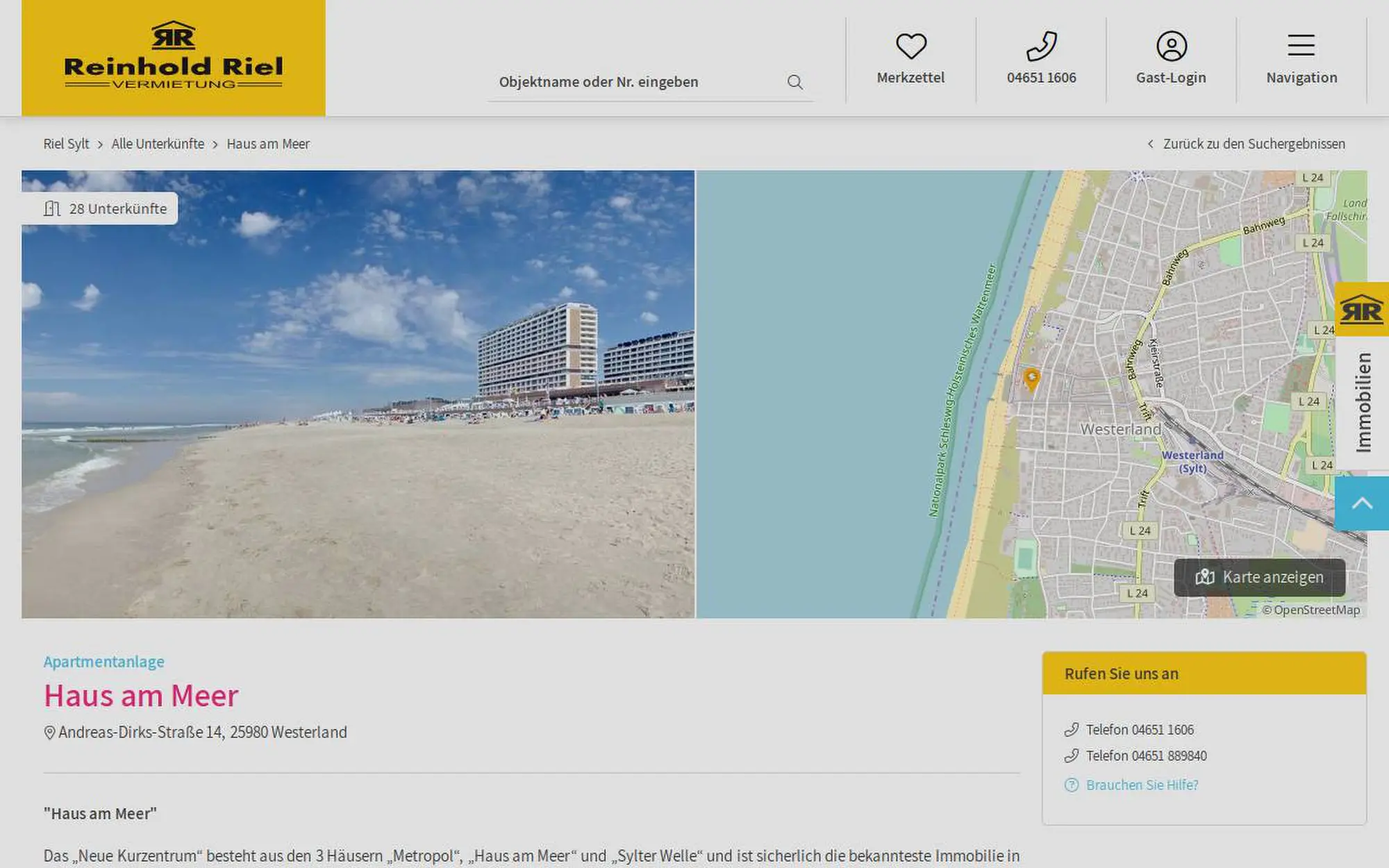The width and height of the screenshot is (1389, 868).
Task: Return via Zurück zu den Suchergebnissen
Action: pyautogui.click(x=1246, y=144)
